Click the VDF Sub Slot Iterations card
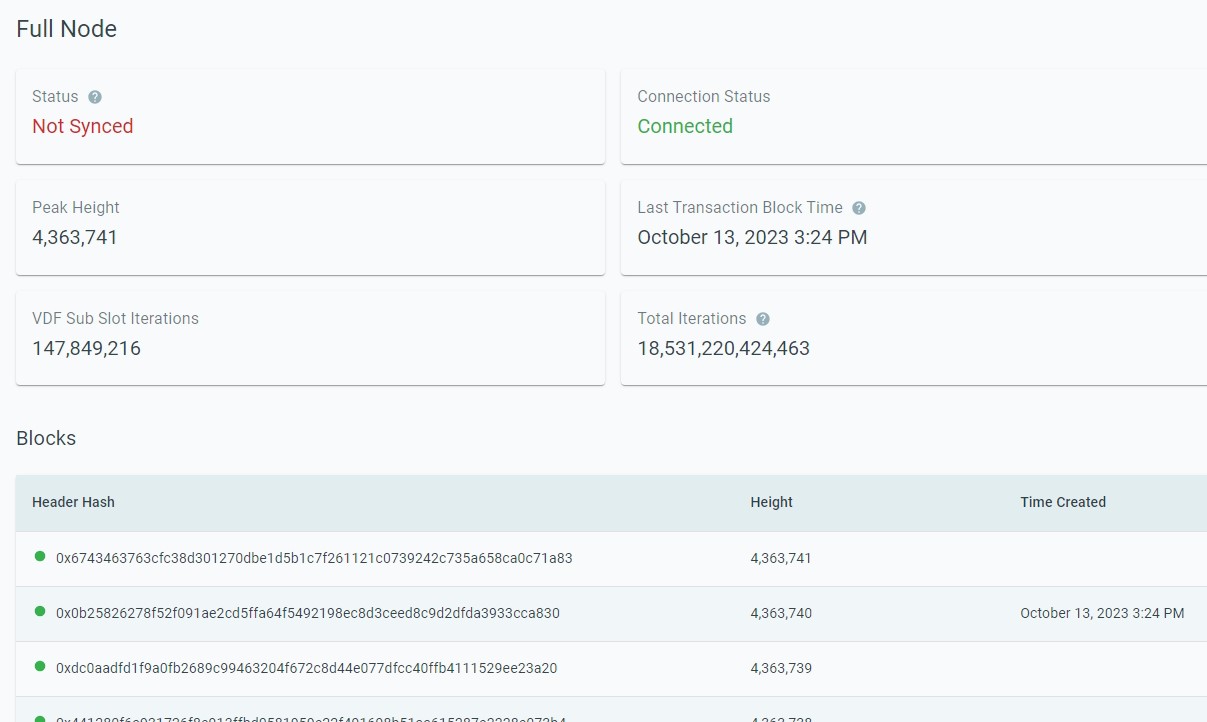This screenshot has height=722, width=1207. pos(310,337)
